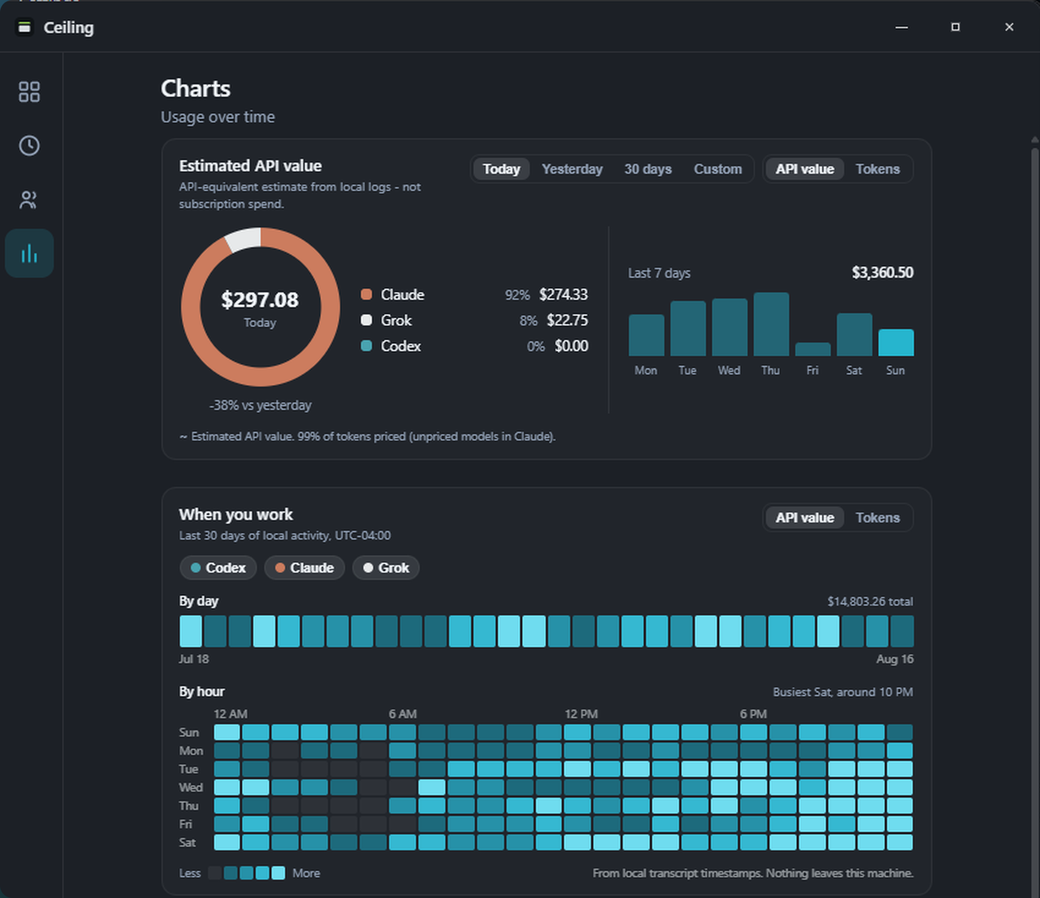
Task: Switch the estimate range to Today
Action: coord(501,169)
